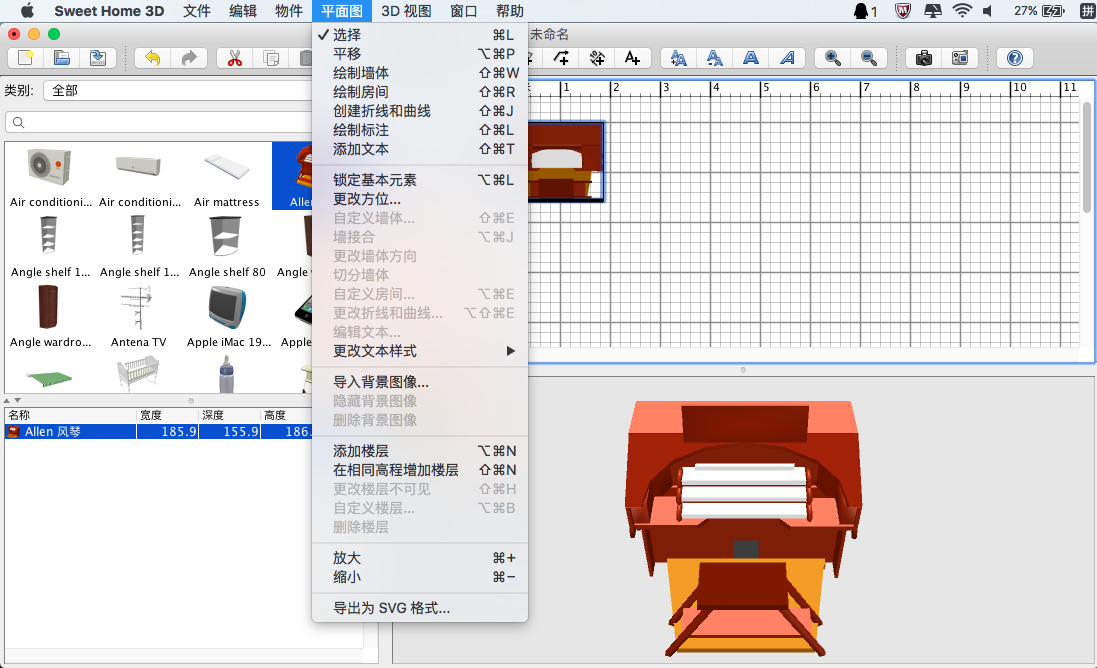The image size is (1097, 668).
Task: Take a photo of the 3D view
Action: pyautogui.click(x=922, y=57)
